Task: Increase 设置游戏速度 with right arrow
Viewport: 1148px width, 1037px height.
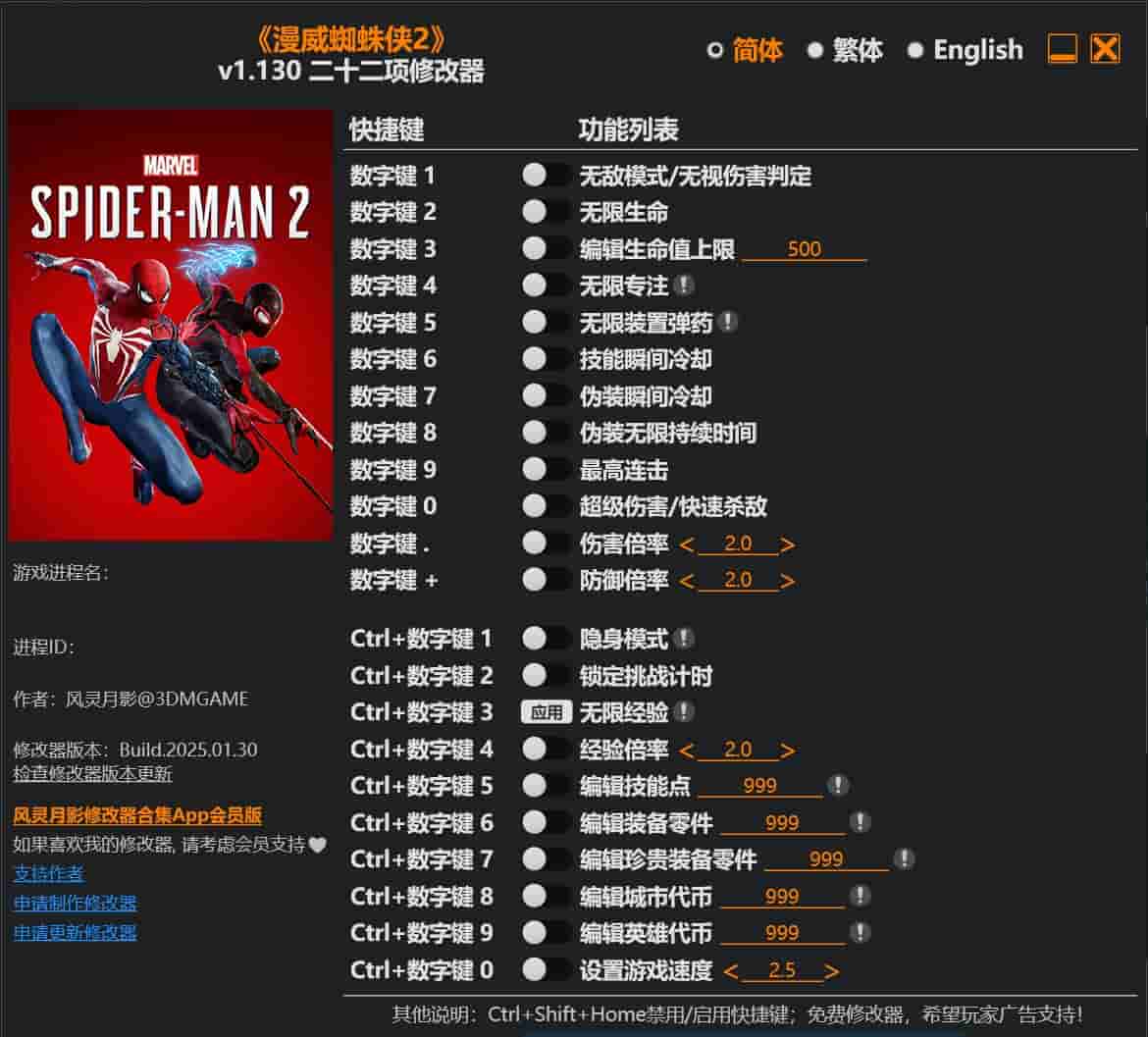Action: 831,971
